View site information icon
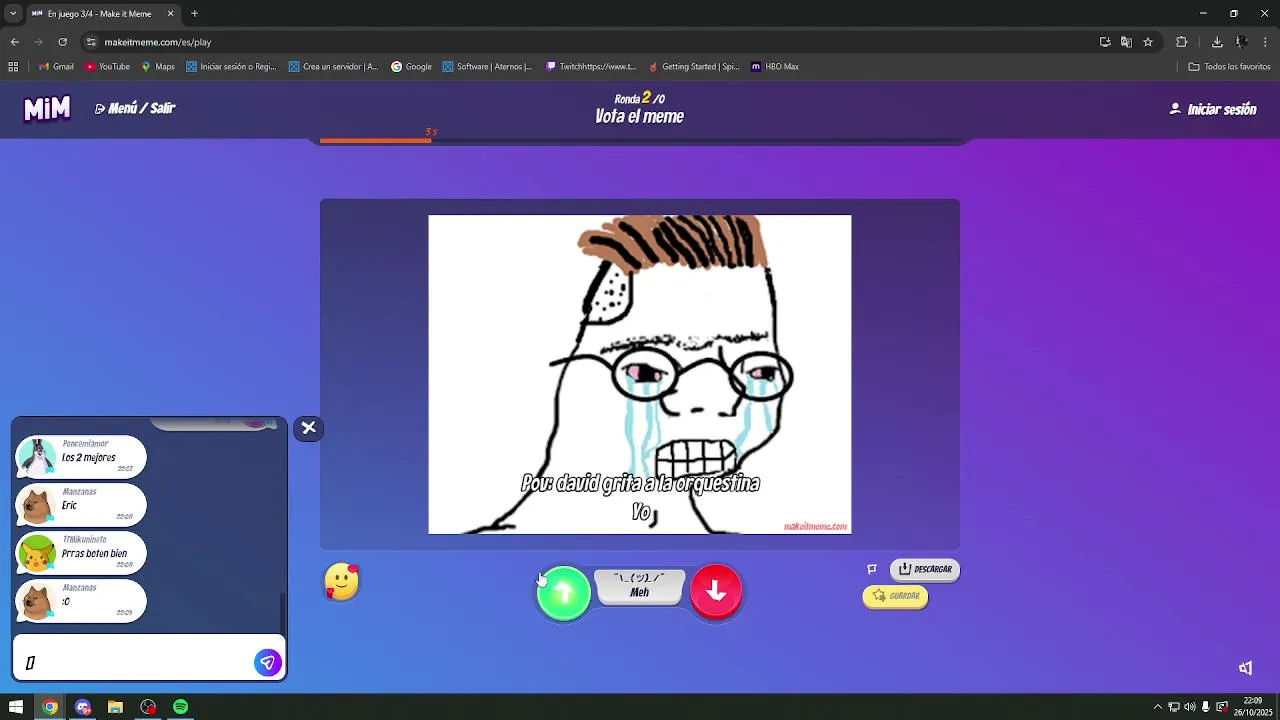Viewport: 1280px width, 720px height. 91,42
